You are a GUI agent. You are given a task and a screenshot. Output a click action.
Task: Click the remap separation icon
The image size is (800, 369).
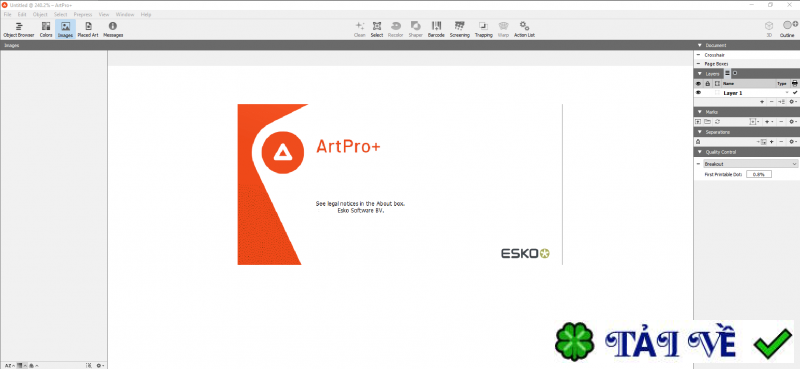point(761,141)
